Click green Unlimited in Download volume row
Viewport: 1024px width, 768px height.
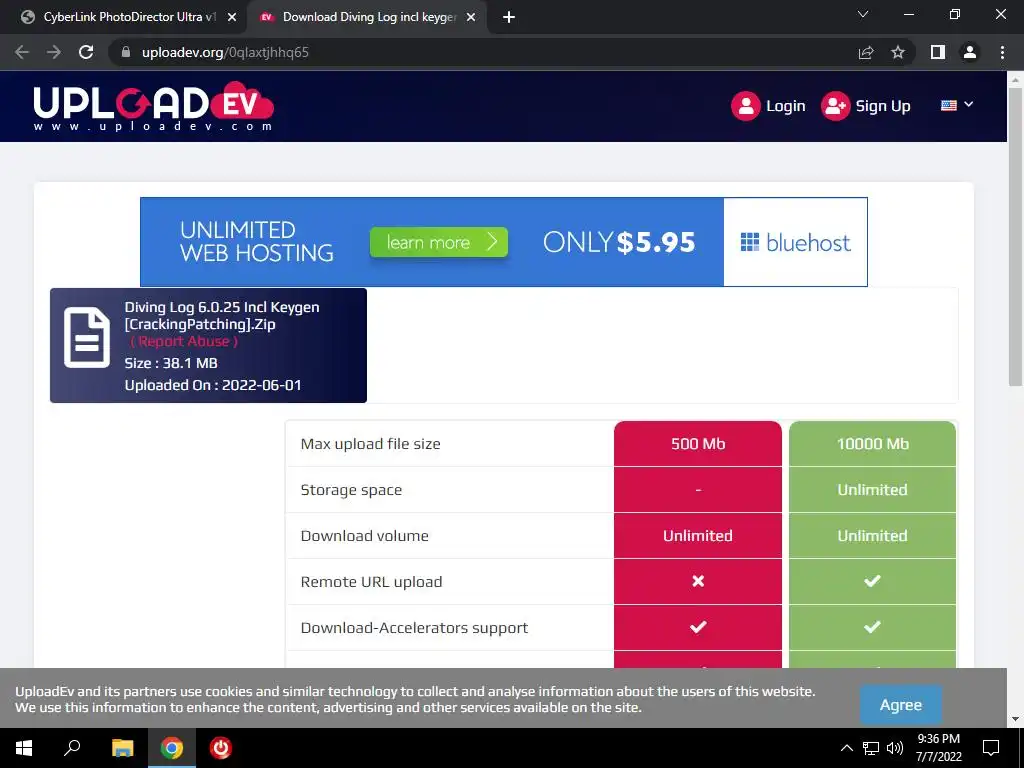tap(872, 536)
